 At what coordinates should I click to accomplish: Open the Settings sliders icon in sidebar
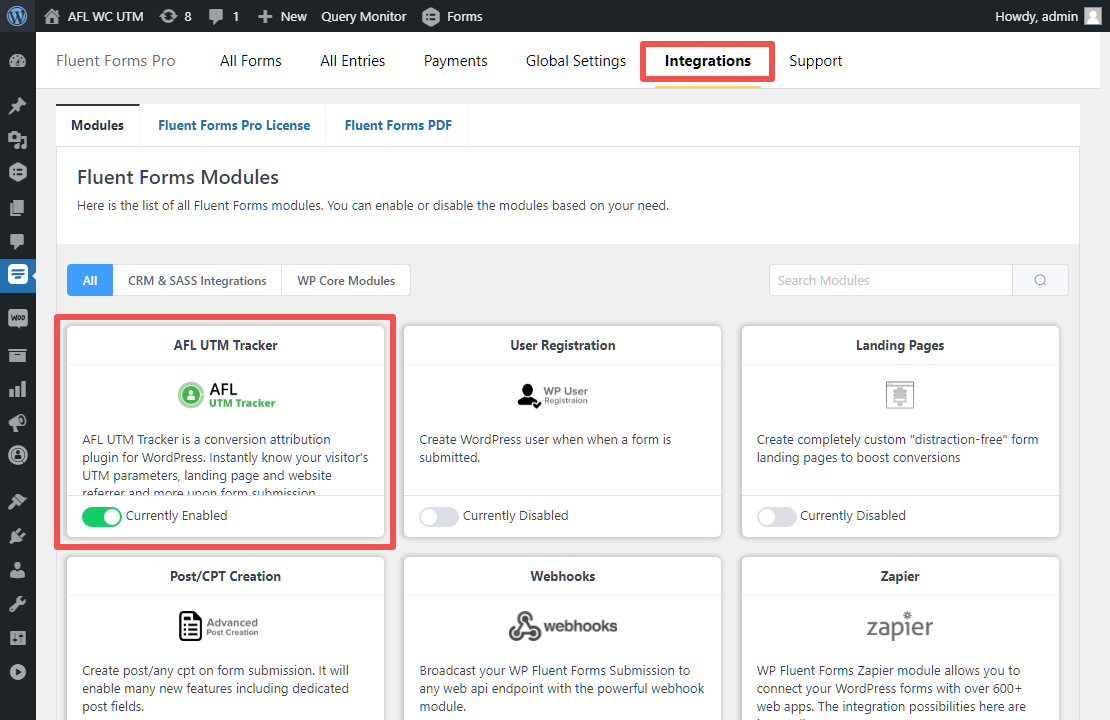(18, 638)
